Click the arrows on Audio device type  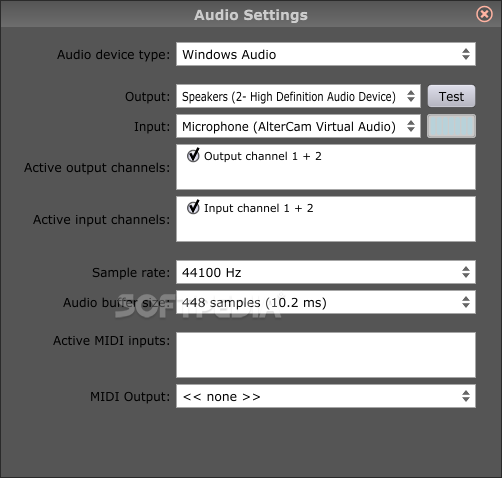466,54
